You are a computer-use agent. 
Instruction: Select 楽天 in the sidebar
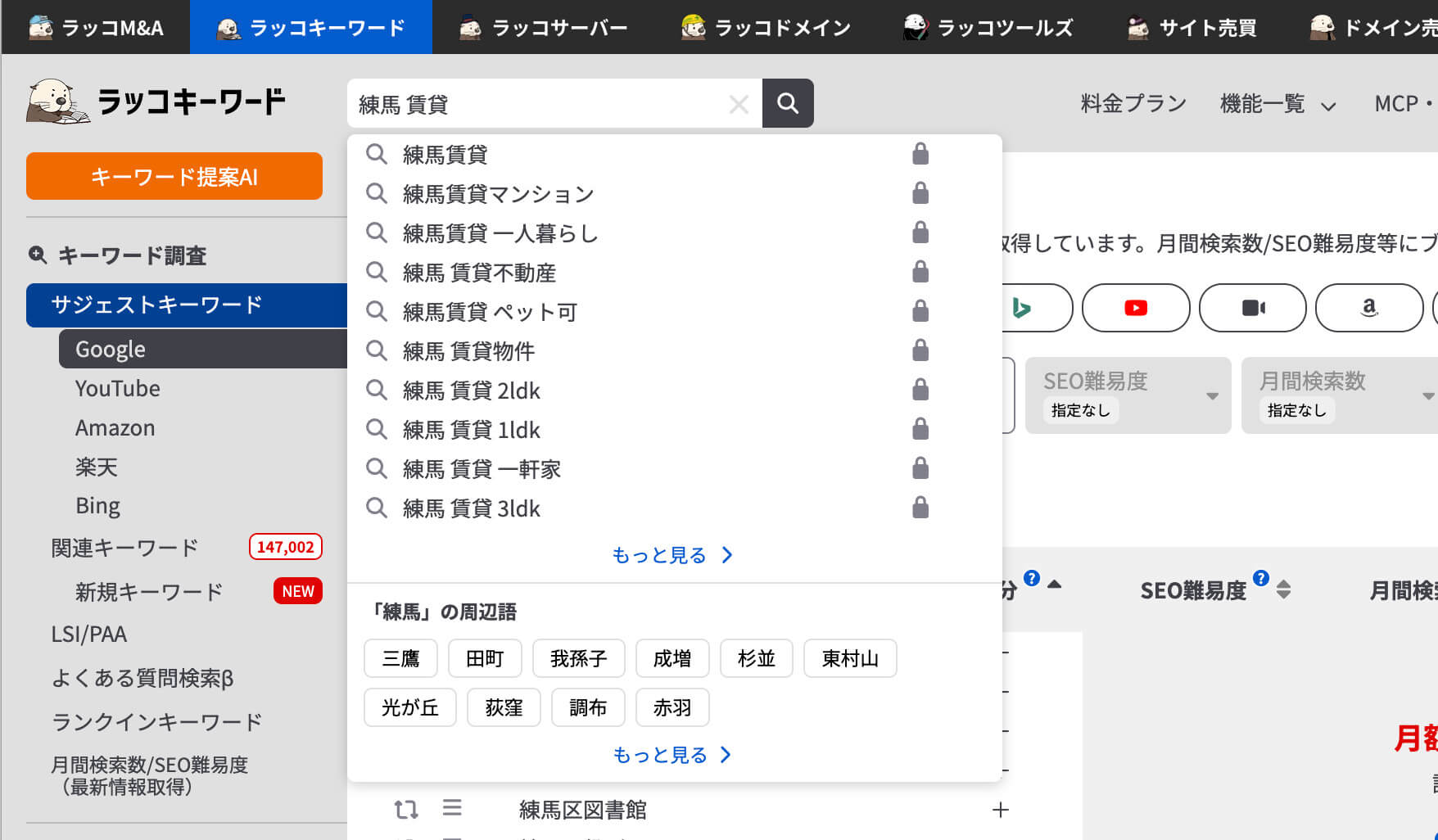97,467
